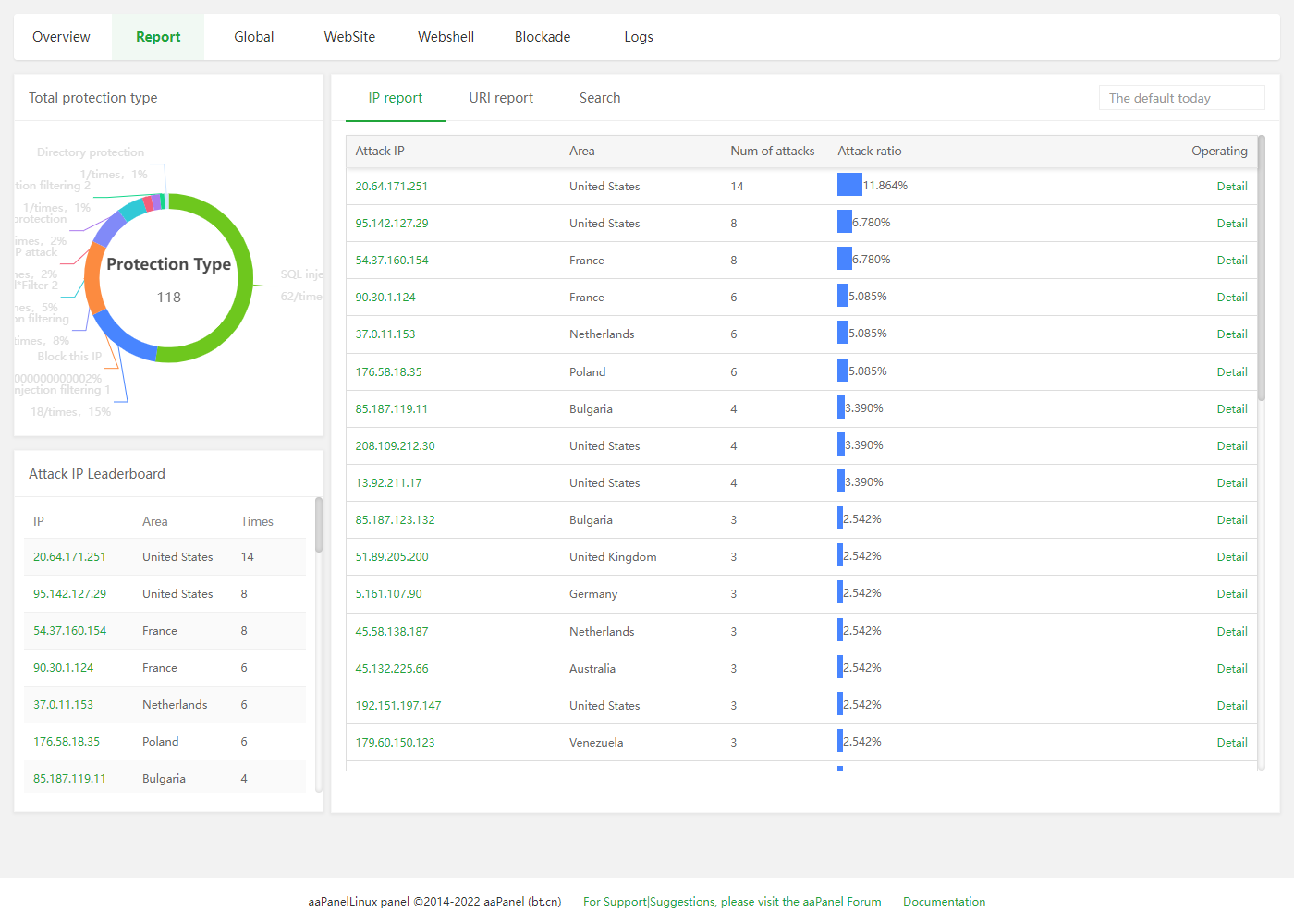Switch to URI report tab
This screenshot has height=924, width=1294.
click(x=500, y=98)
